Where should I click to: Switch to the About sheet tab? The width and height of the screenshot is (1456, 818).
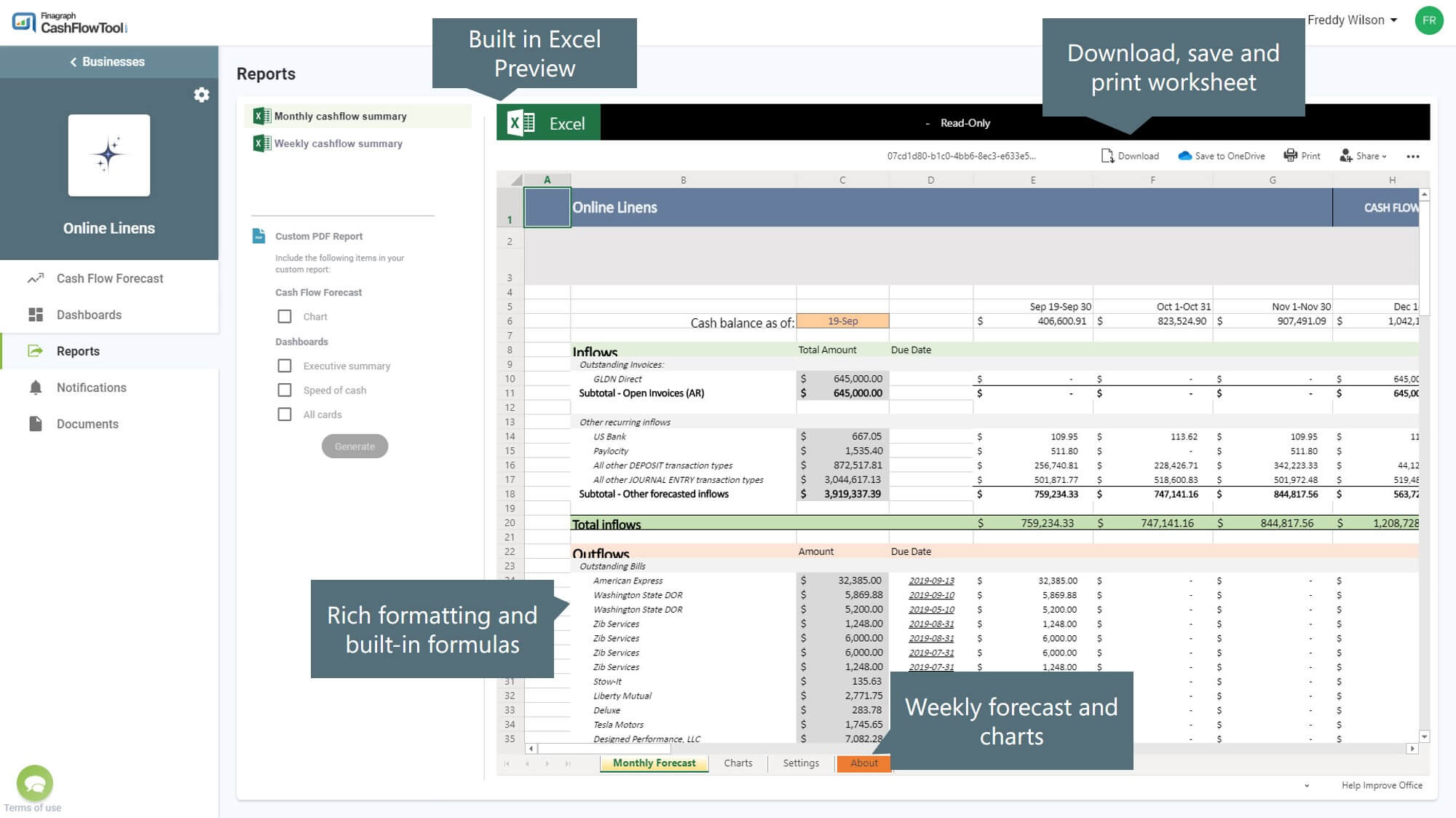[864, 763]
